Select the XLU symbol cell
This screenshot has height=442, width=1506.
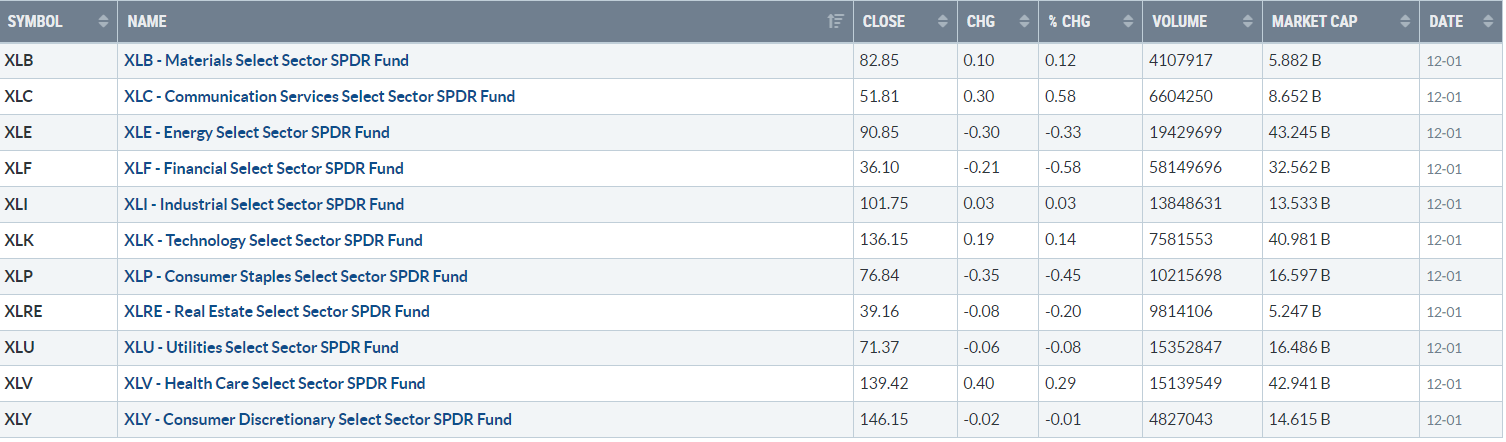point(59,347)
